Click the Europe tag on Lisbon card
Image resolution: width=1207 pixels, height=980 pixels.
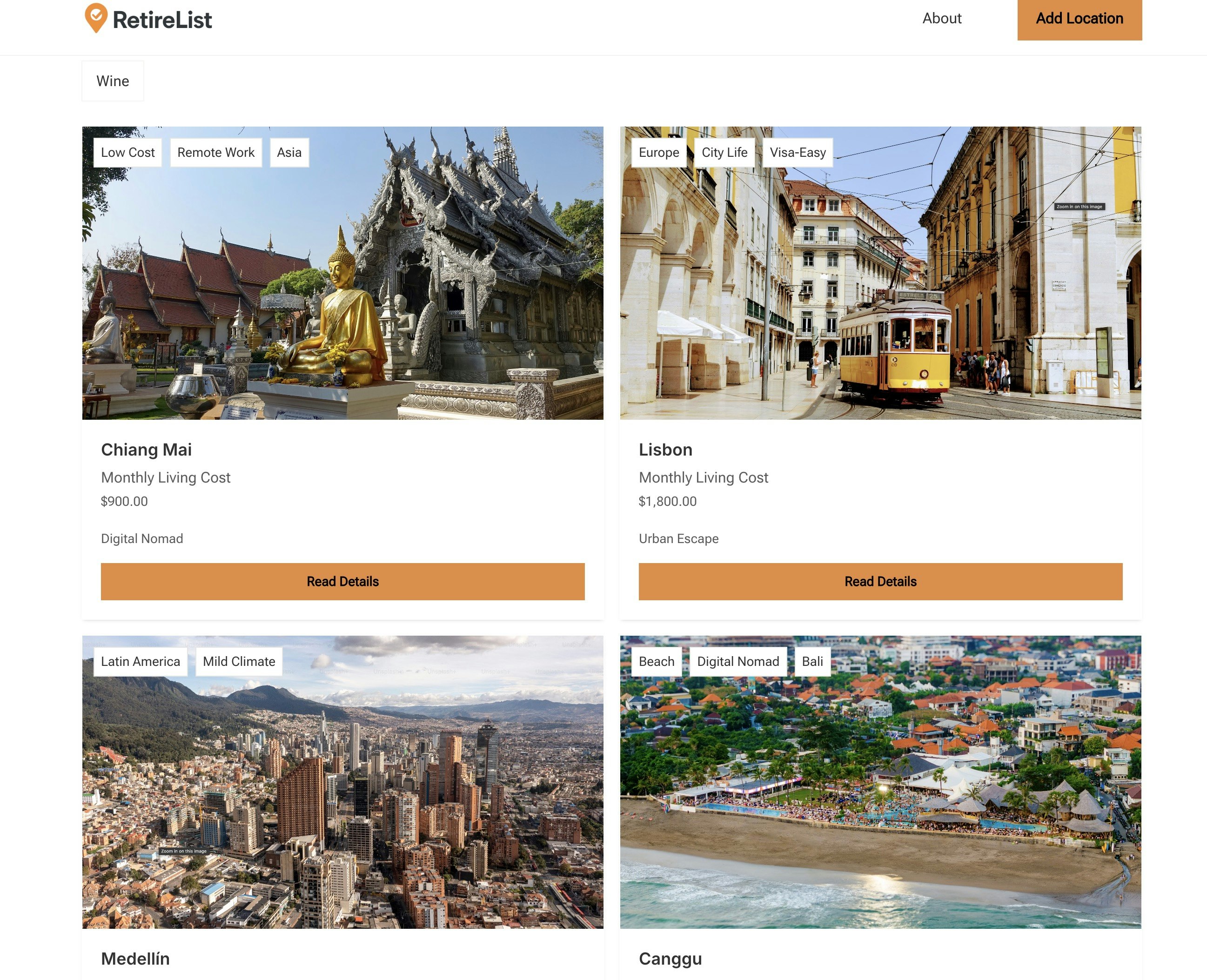[658, 153]
